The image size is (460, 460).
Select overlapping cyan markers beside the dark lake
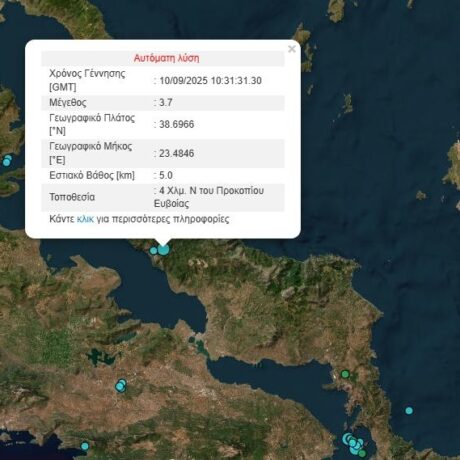click(x=121, y=386)
